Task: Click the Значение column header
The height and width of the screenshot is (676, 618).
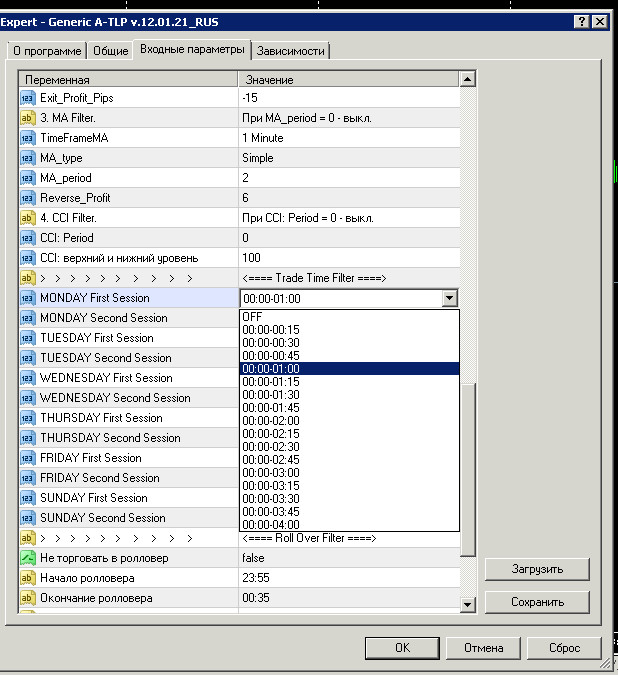Action: (x=349, y=80)
